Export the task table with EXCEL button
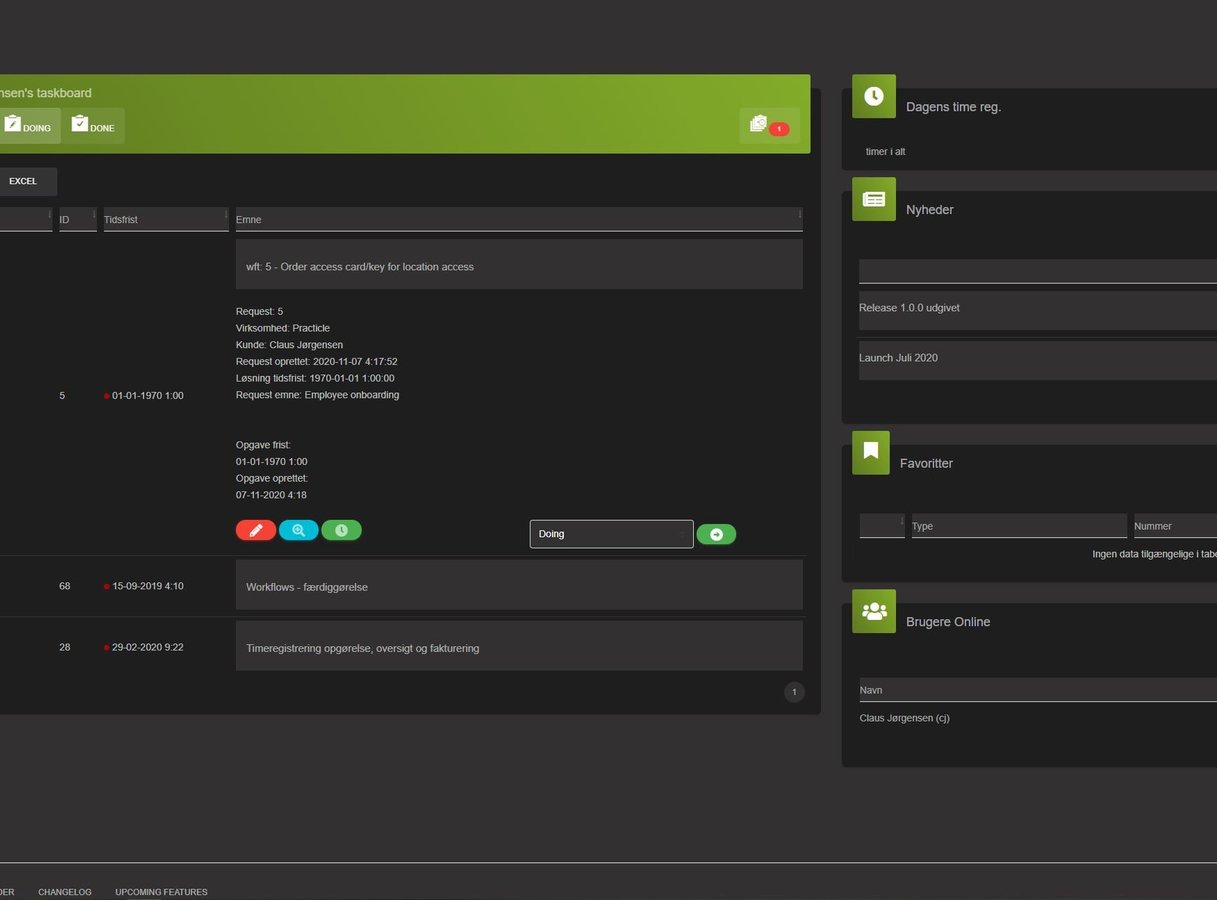The width and height of the screenshot is (1217, 900). point(23,181)
